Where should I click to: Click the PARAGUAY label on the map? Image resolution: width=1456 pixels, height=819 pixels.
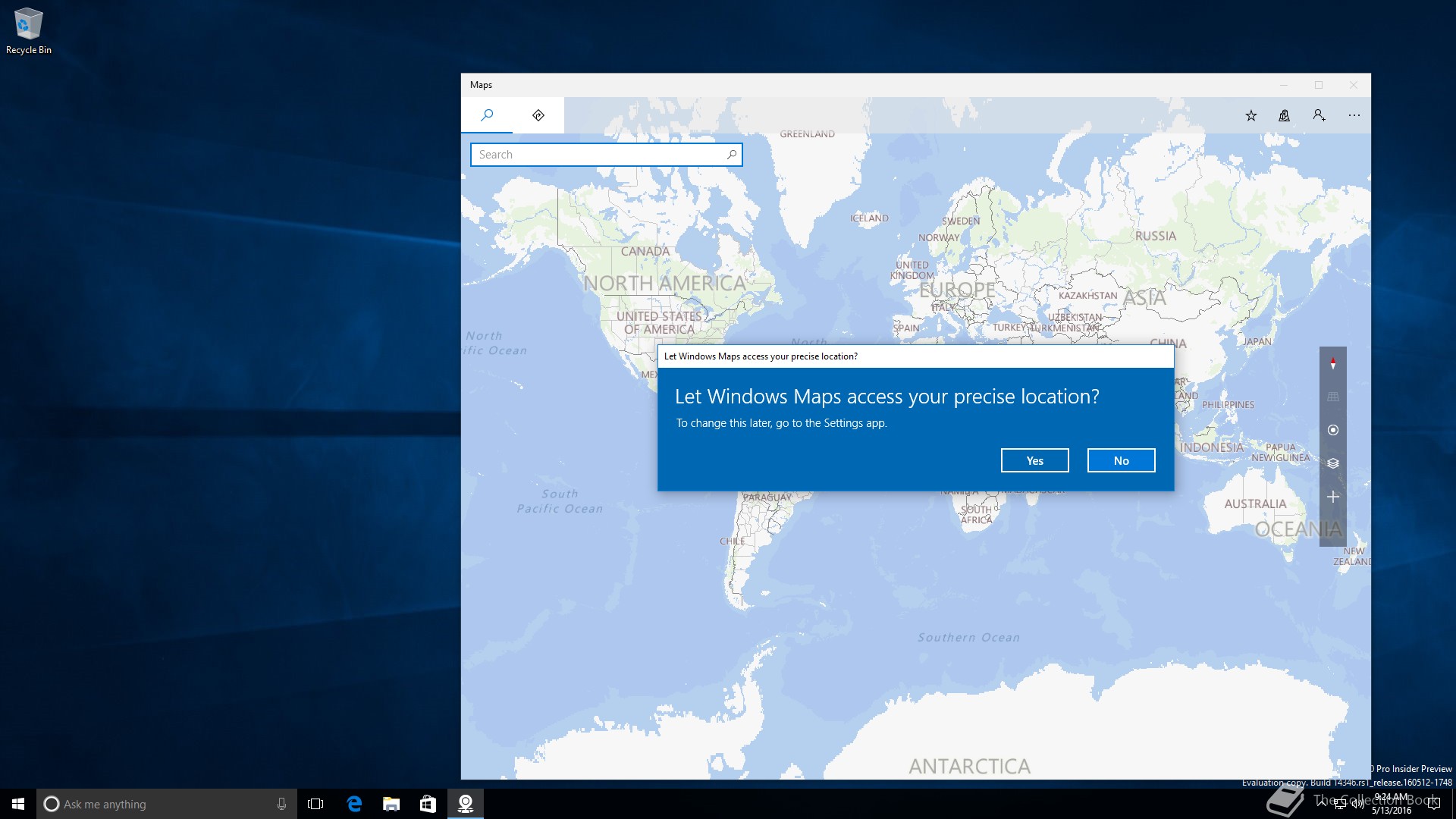pos(767,497)
